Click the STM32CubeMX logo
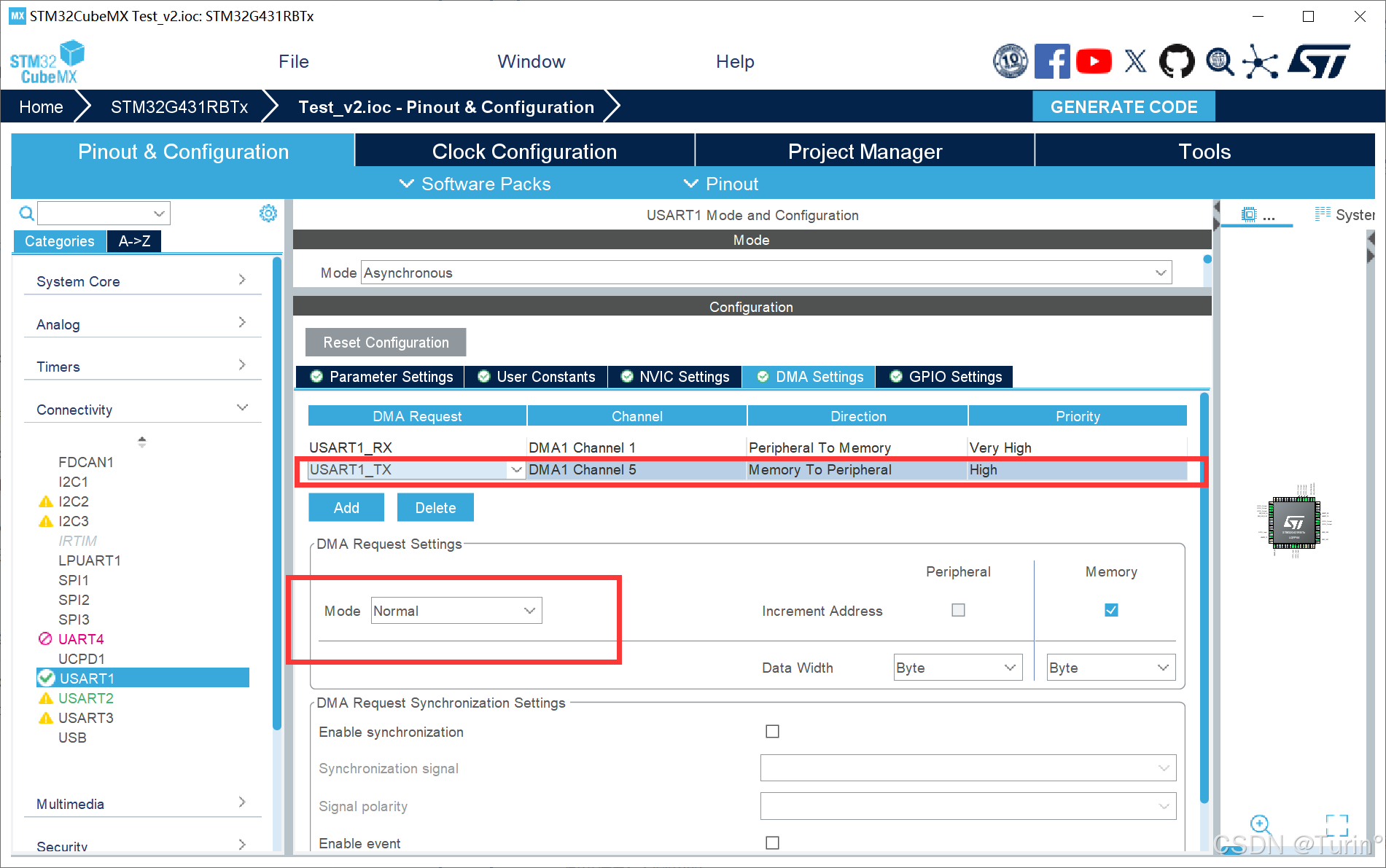 (x=47, y=62)
